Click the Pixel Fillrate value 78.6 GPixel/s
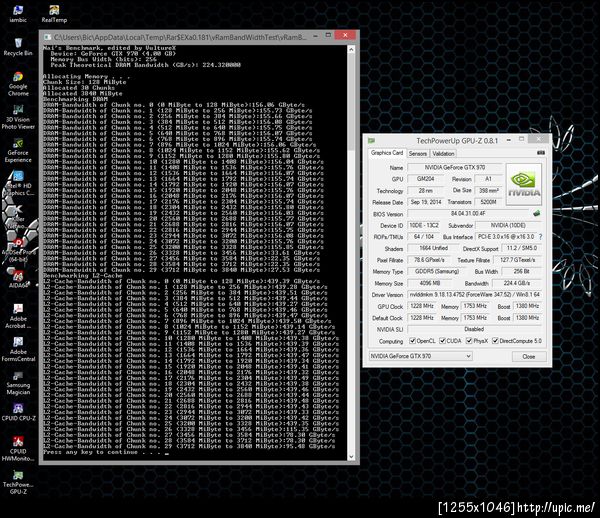The height and width of the screenshot is (518, 600). (x=430, y=260)
